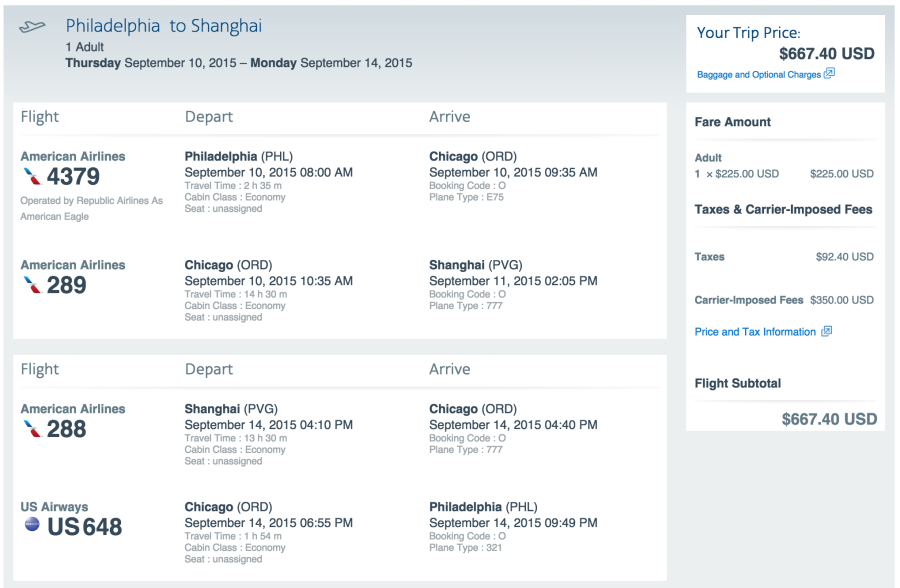Image resolution: width=900 pixels, height=588 pixels.
Task: Select the Philadelphia to Shanghai heading
Action: click(x=164, y=26)
